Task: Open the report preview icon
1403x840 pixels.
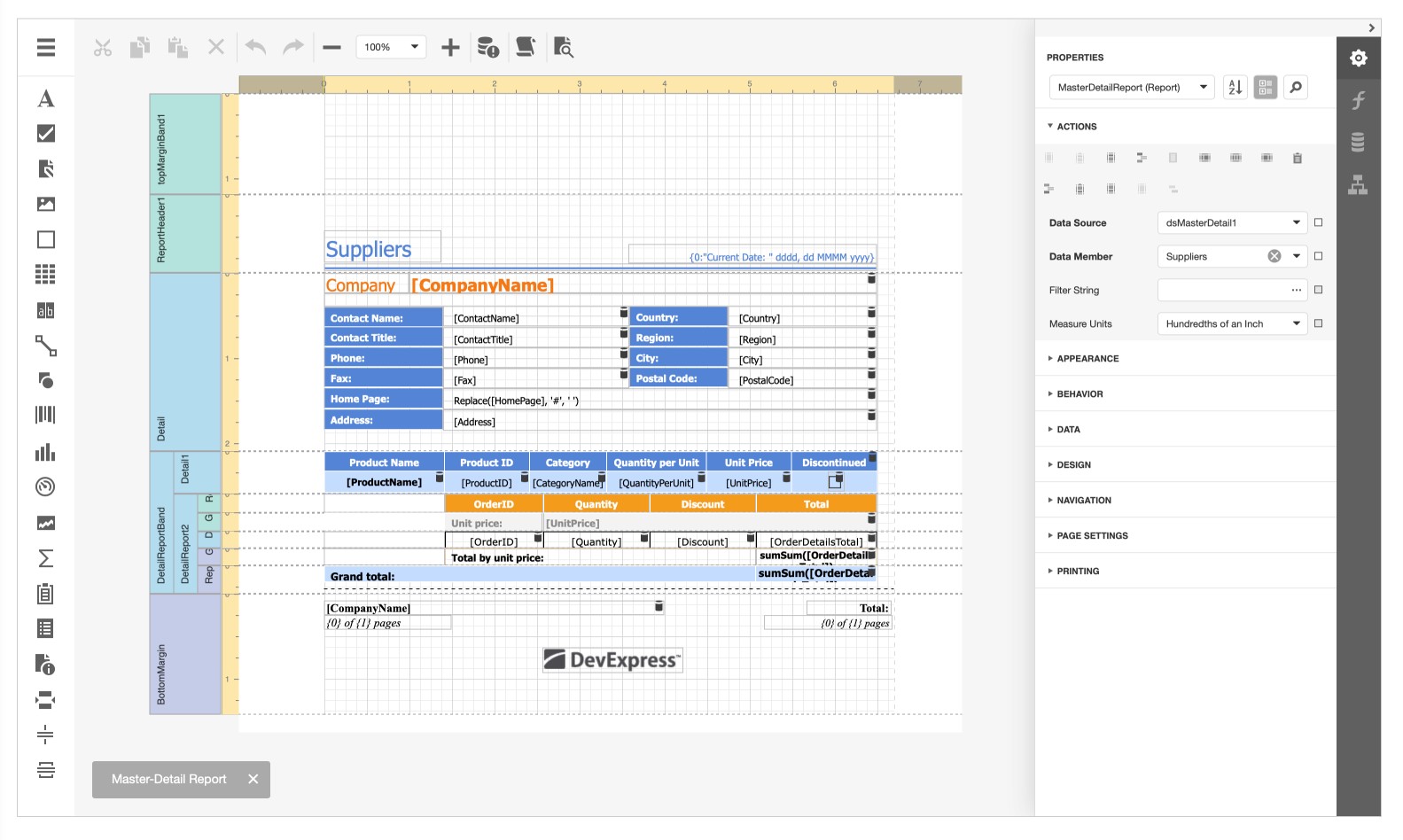Action: [x=564, y=47]
